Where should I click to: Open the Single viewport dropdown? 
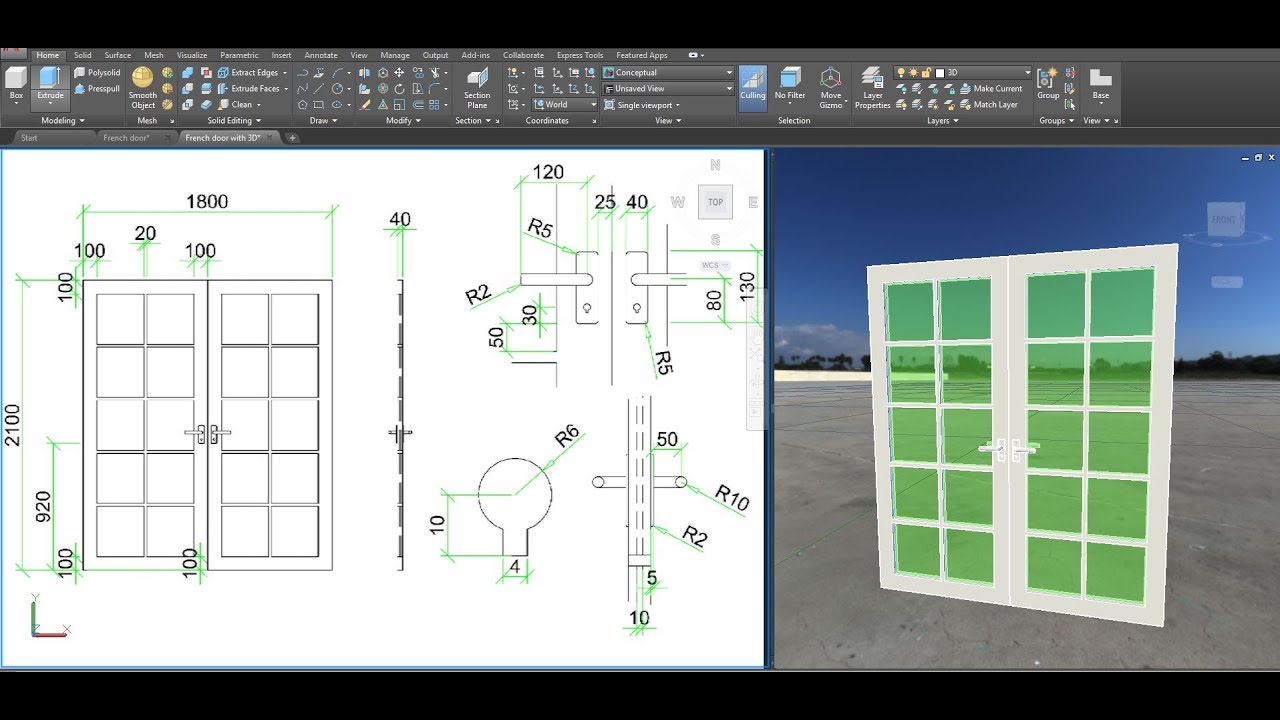642,104
